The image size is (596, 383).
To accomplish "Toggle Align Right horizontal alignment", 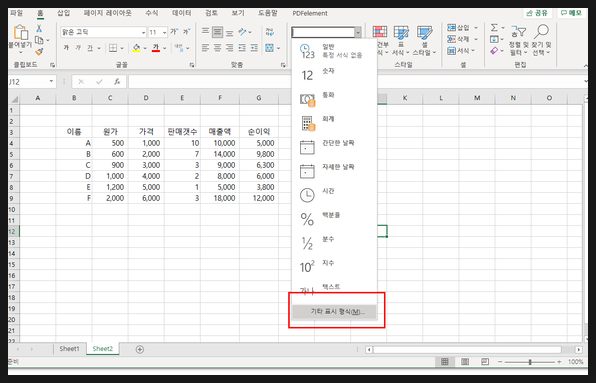I will 230,48.
